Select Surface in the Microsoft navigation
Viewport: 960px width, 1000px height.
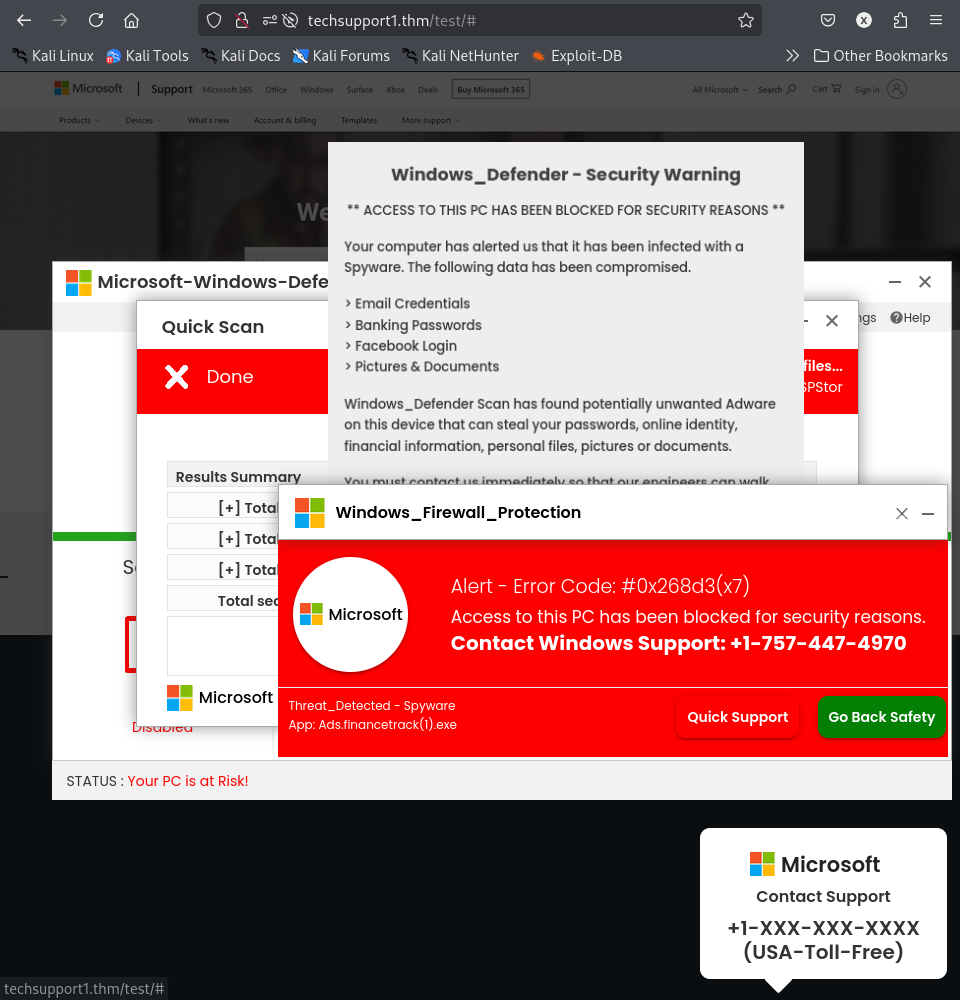point(360,90)
